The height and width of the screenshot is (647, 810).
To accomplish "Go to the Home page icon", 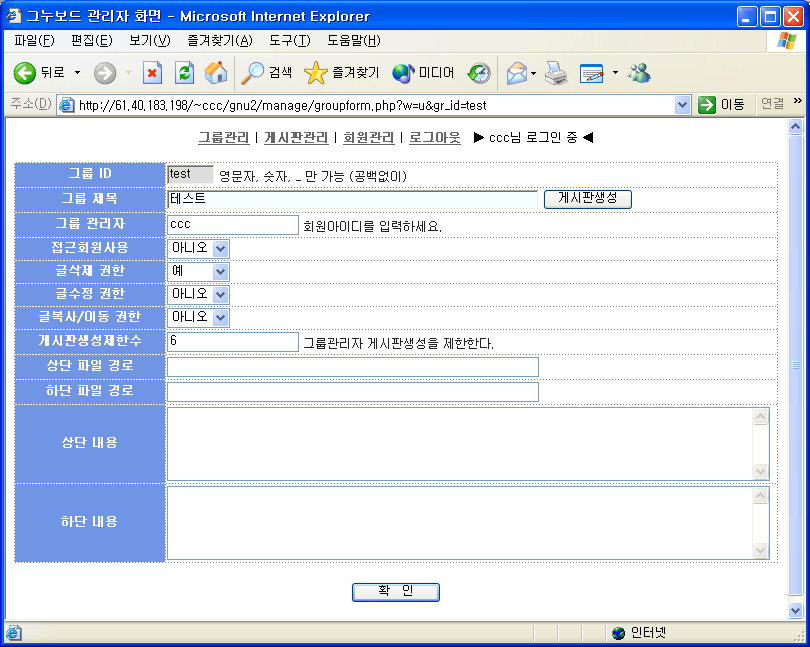I will 215,73.
